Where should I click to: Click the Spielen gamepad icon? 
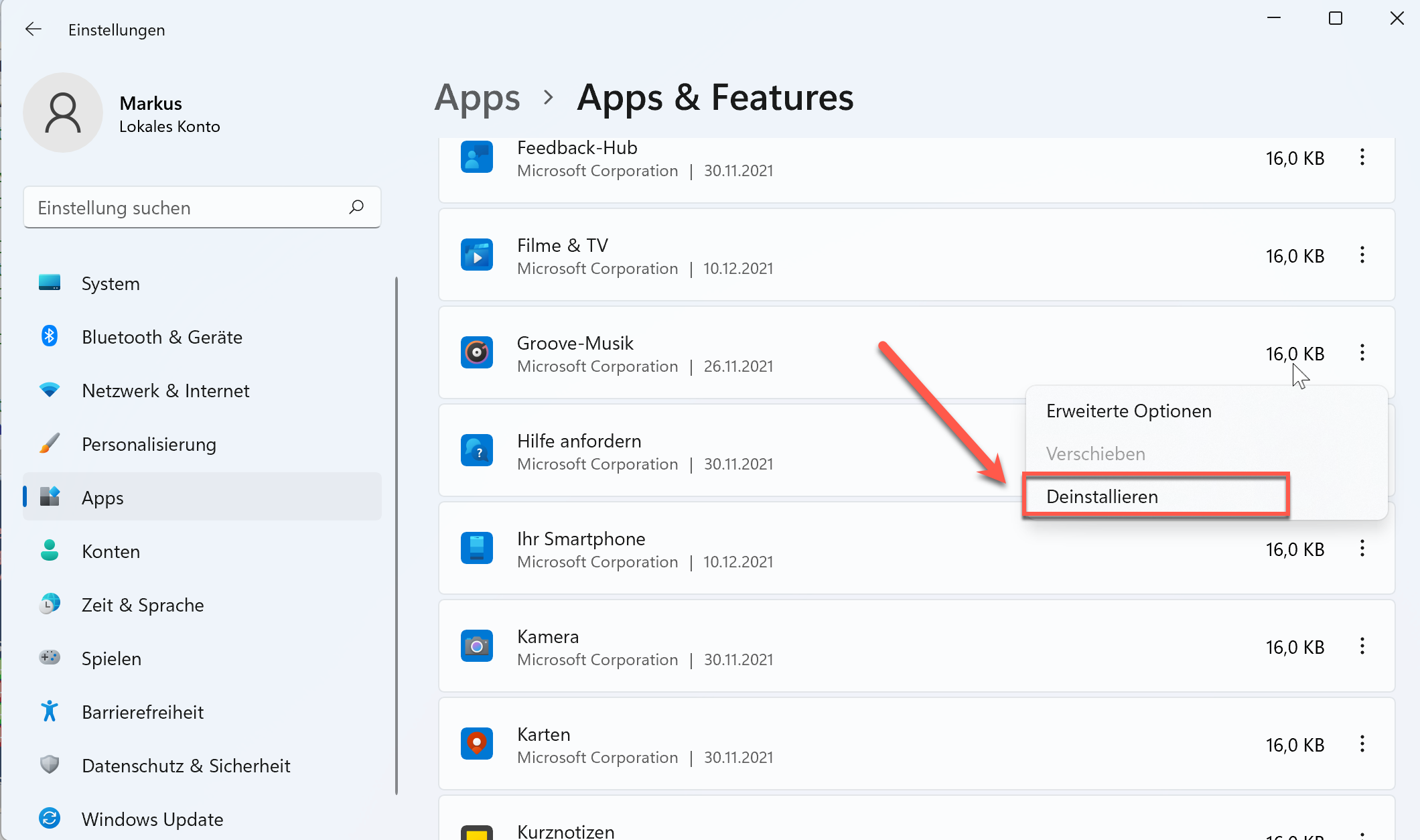[x=50, y=657]
